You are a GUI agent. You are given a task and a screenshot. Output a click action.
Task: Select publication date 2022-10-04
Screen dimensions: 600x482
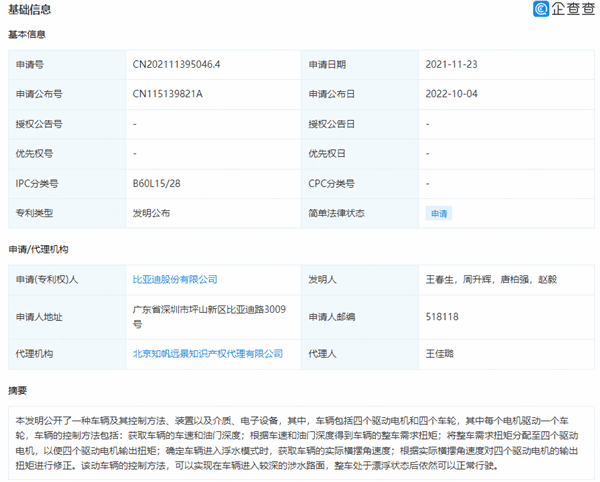tap(452, 94)
